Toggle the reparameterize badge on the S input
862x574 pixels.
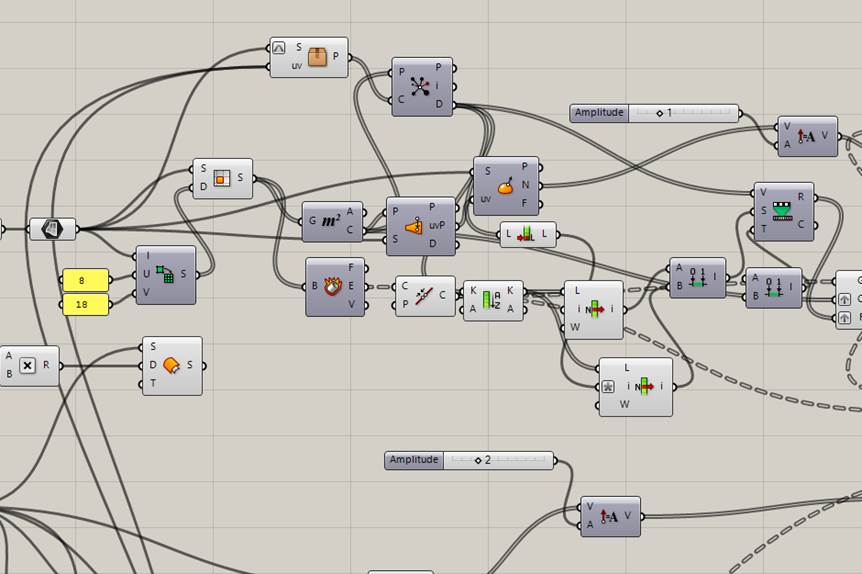pyautogui.click(x=279, y=48)
